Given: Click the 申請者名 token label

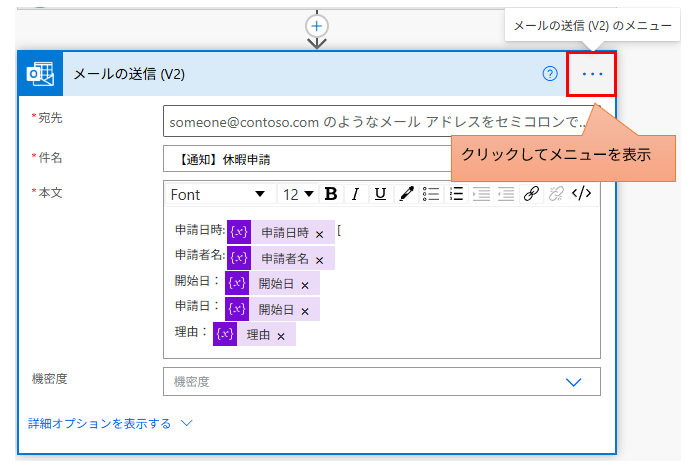Looking at the screenshot, I should 285,258.
